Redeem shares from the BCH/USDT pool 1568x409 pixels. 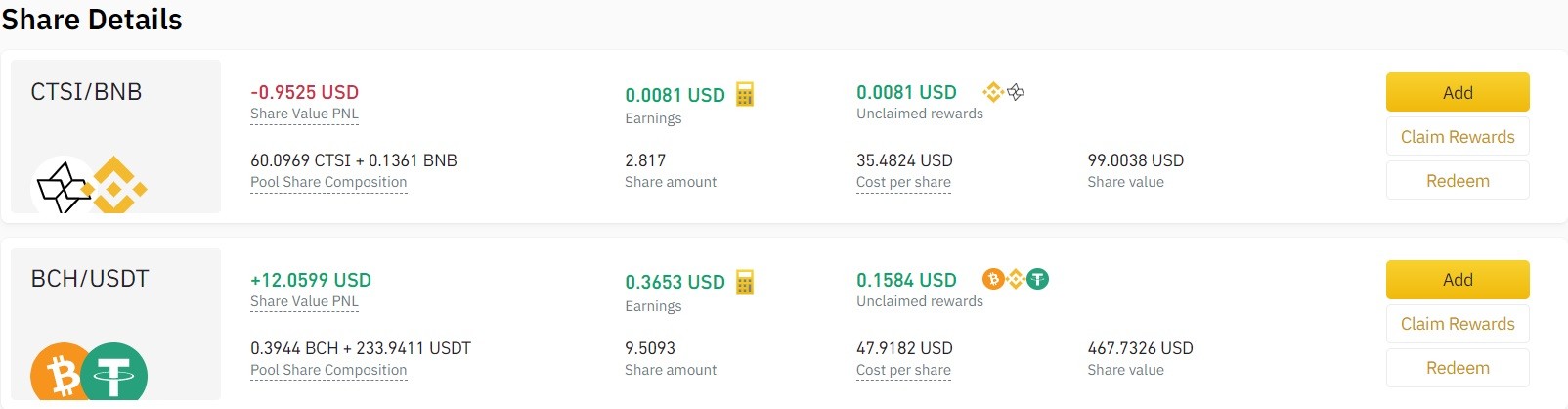1458,368
